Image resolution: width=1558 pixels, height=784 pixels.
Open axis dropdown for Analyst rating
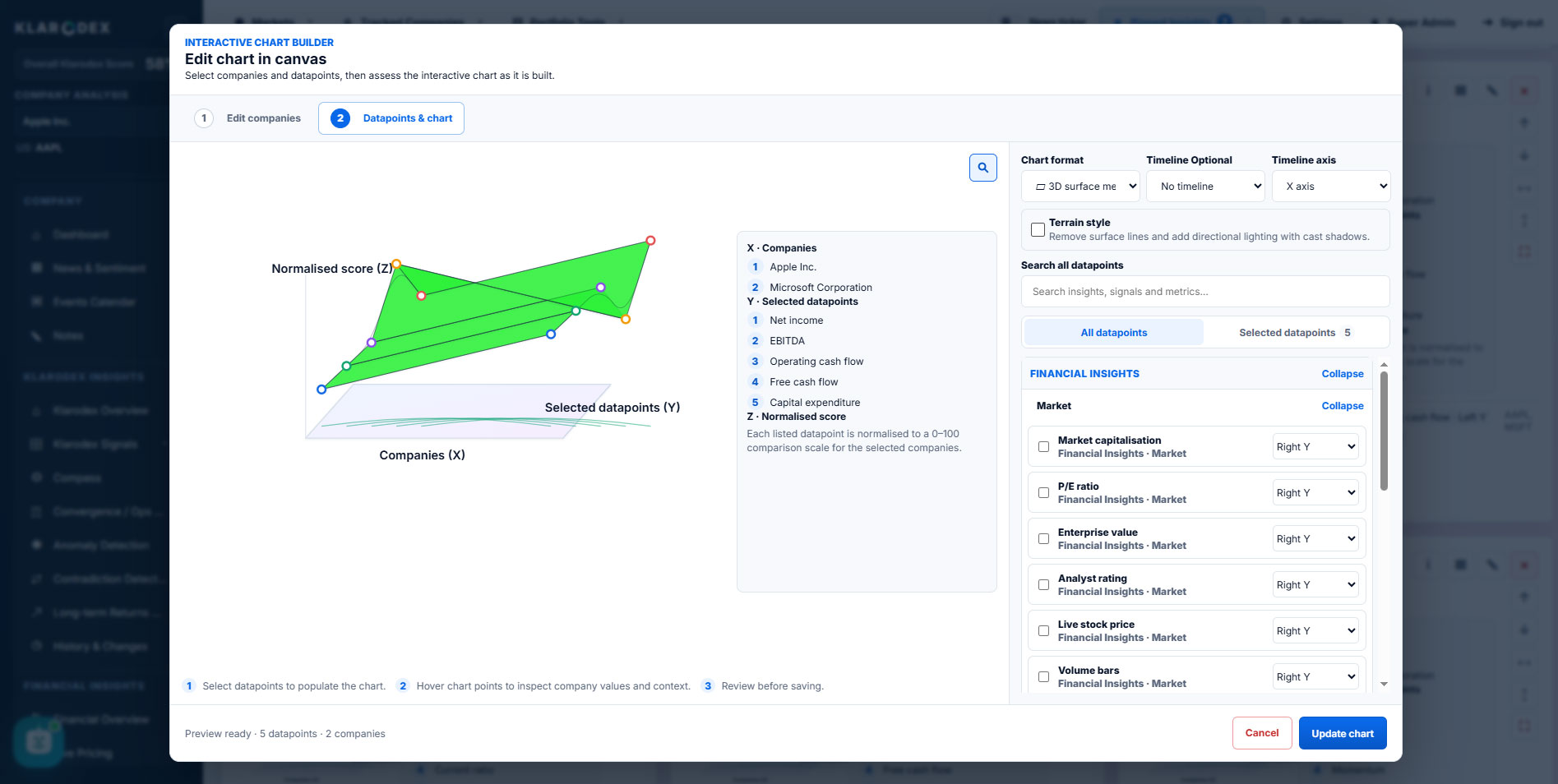(x=1315, y=585)
